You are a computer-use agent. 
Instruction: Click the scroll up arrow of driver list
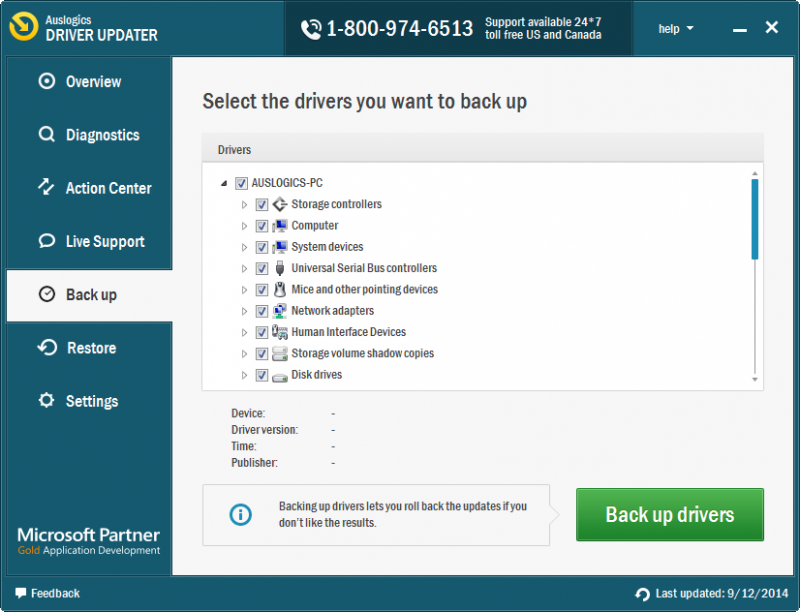point(755,174)
